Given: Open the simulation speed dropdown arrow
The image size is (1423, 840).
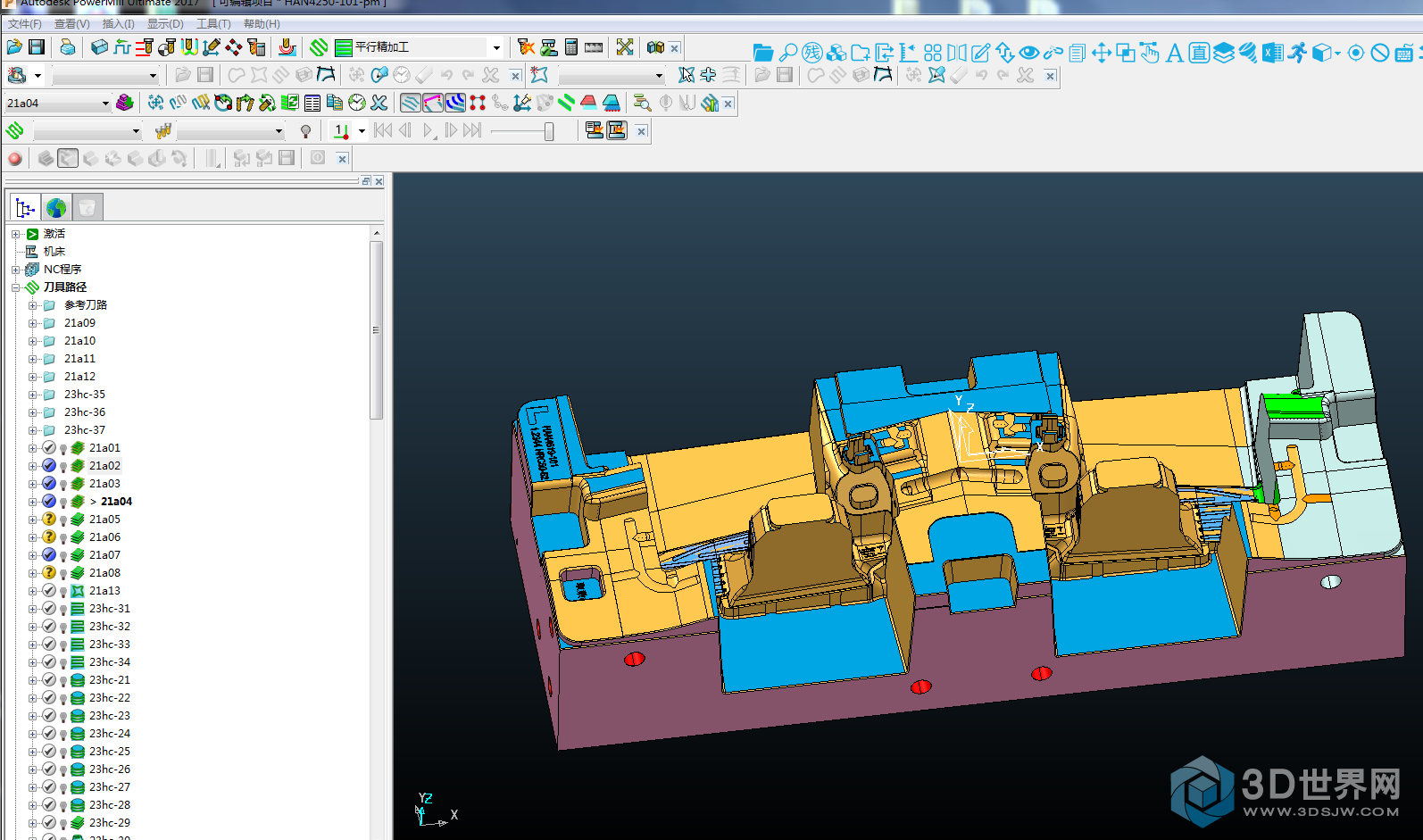Looking at the screenshot, I should [362, 131].
